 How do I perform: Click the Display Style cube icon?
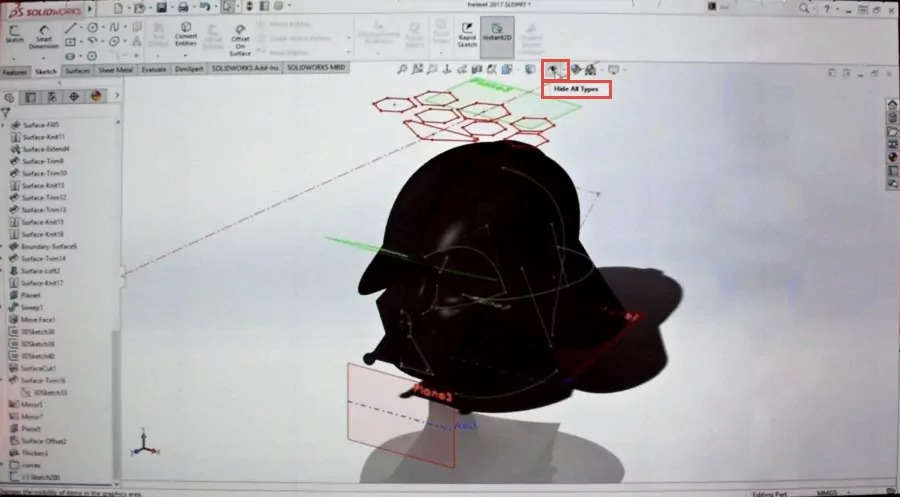[x=530, y=69]
